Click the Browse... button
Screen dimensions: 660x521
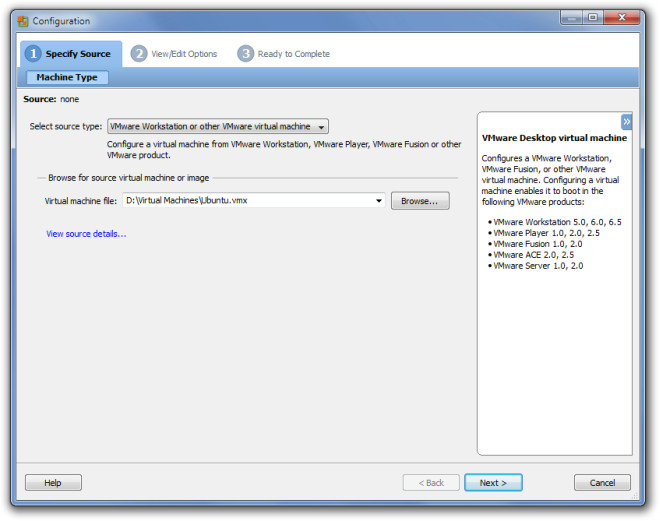point(420,201)
